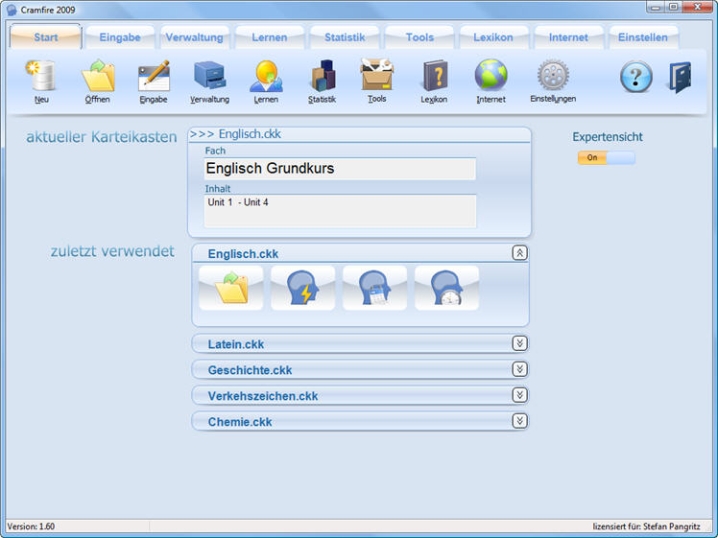The width and height of the screenshot is (718, 538).
Task: Click the head-with-clock learning icon
Action: [x=447, y=288]
